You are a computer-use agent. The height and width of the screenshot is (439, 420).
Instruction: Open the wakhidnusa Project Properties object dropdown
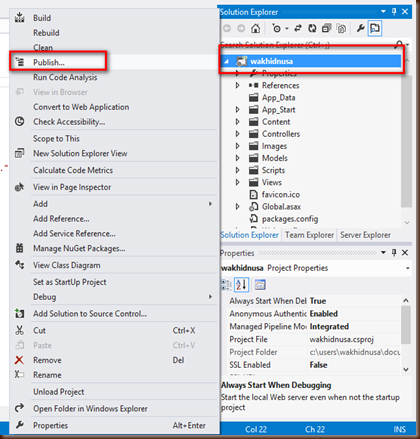coord(407,268)
